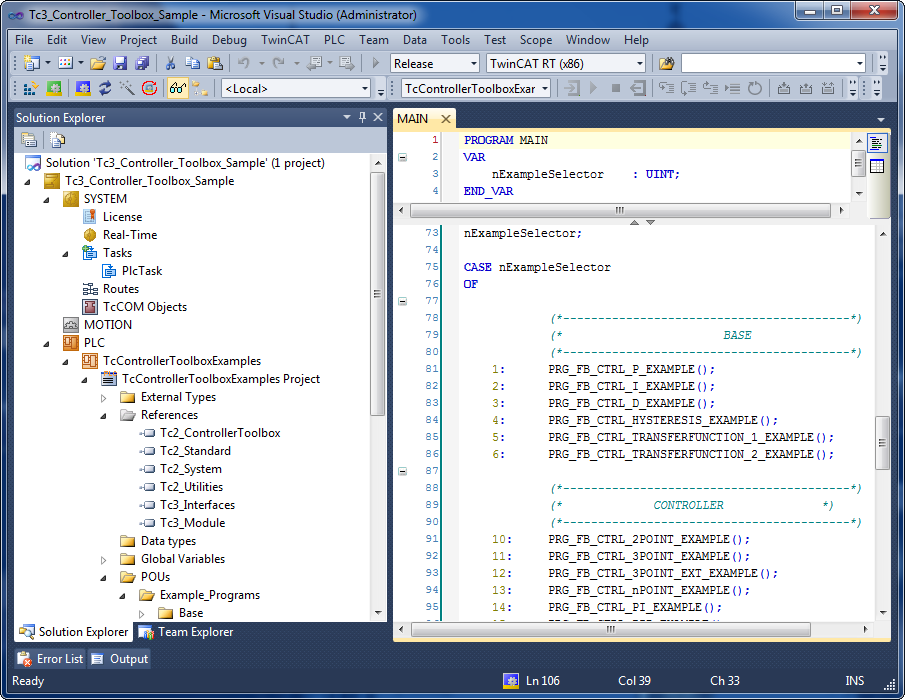The image size is (905, 700).
Task: Click the PLC Reset circular arrow icon
Action: point(755,88)
